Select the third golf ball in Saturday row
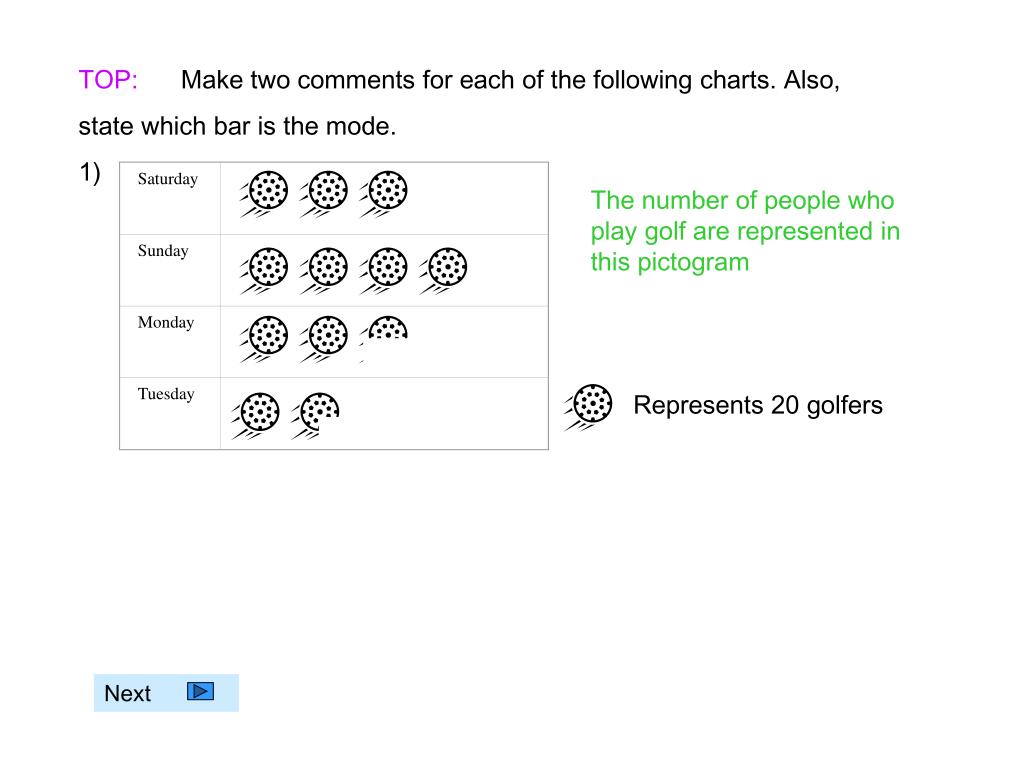The height and width of the screenshot is (768, 1024). point(383,193)
